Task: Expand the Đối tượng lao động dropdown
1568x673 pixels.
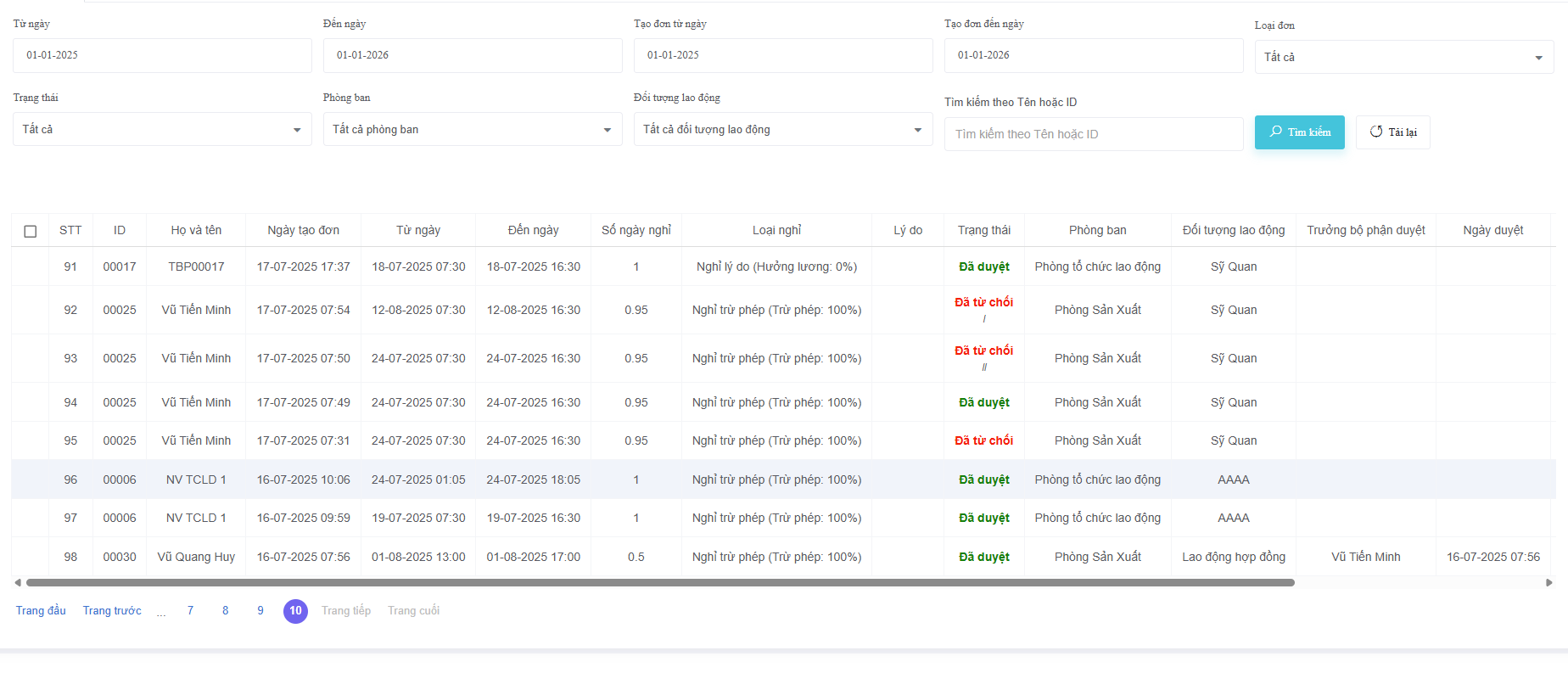Action: 782,130
